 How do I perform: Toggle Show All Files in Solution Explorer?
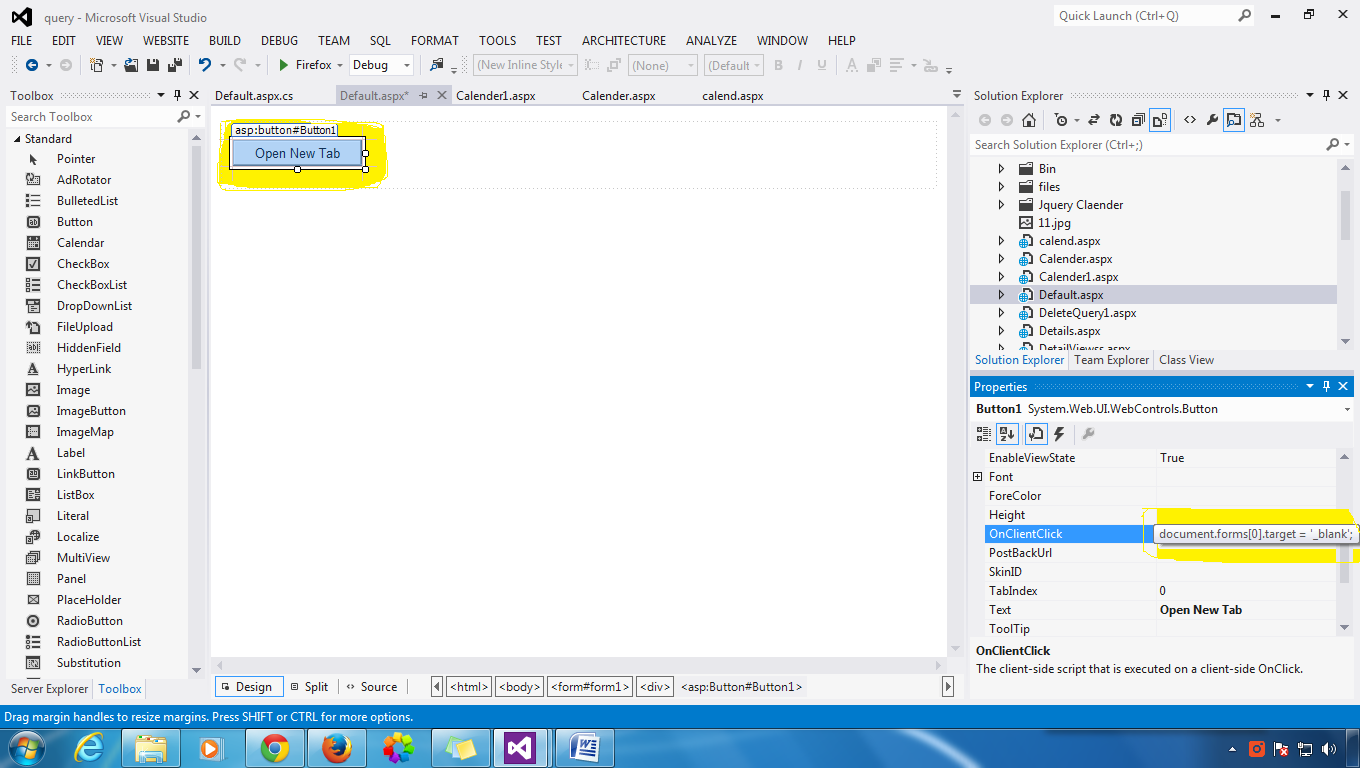pos(1160,120)
